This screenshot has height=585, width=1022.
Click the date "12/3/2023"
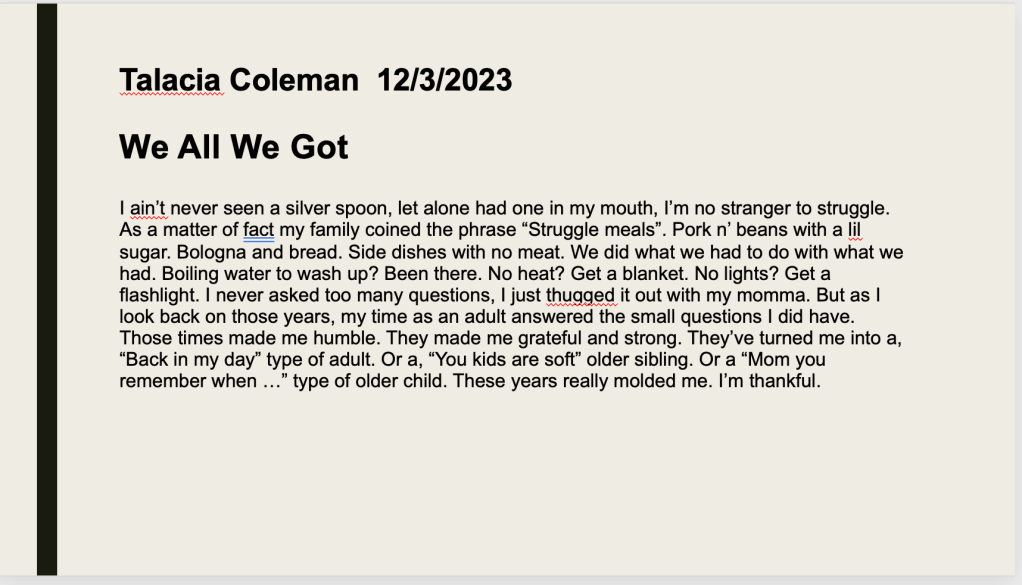click(x=444, y=79)
